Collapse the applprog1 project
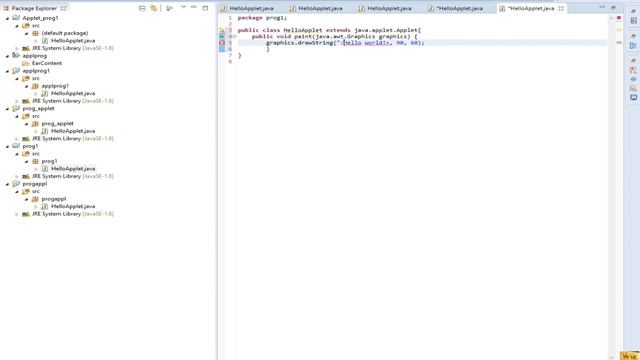The height and width of the screenshot is (360, 640). click(x=7, y=71)
